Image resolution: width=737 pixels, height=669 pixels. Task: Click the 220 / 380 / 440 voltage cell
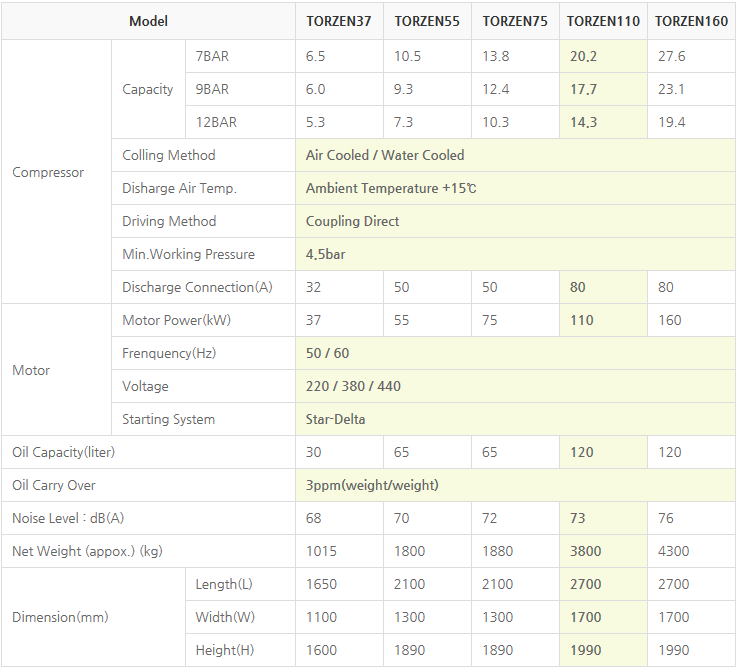pos(353,386)
